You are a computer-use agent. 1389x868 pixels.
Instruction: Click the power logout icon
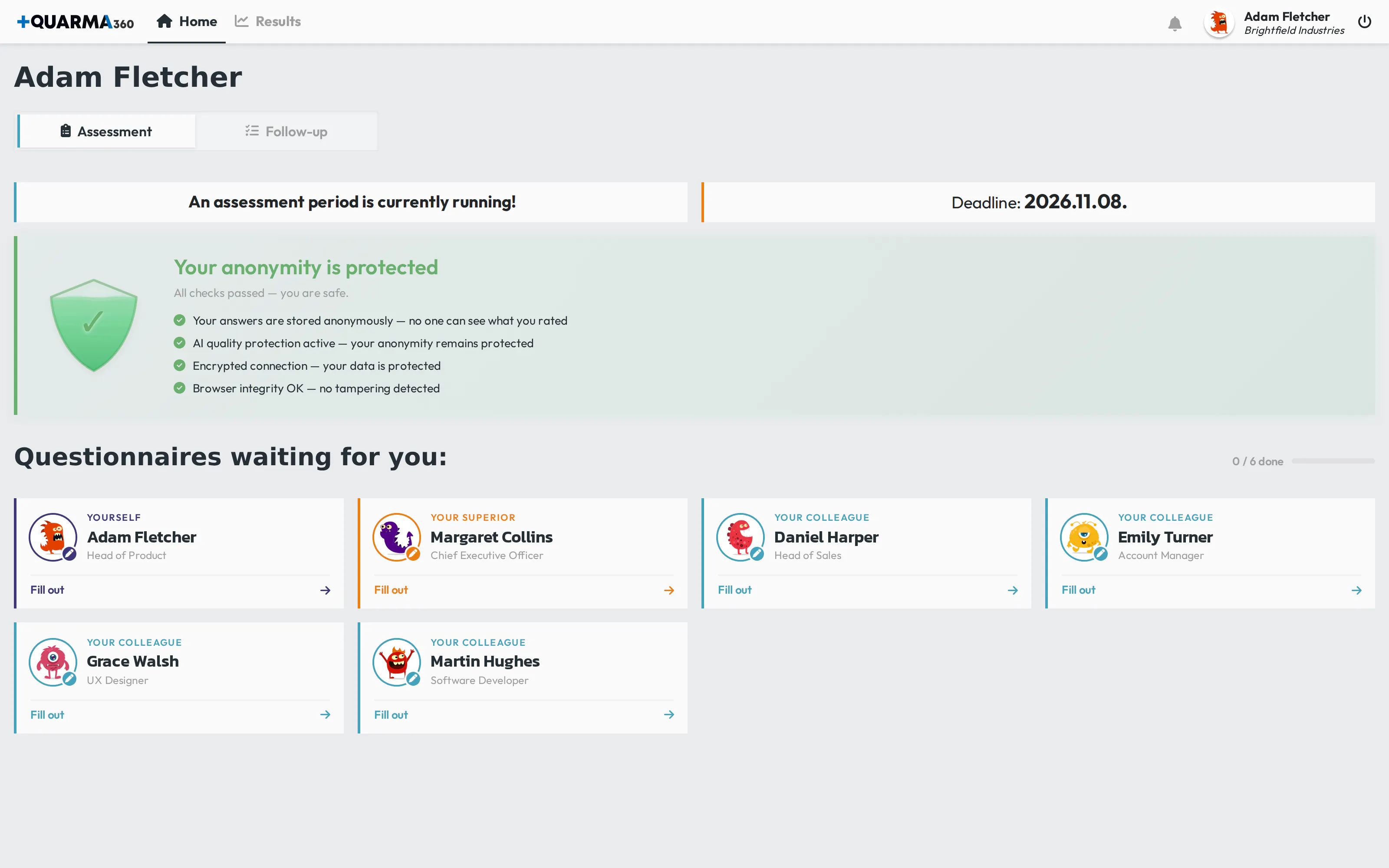pyautogui.click(x=1364, y=22)
